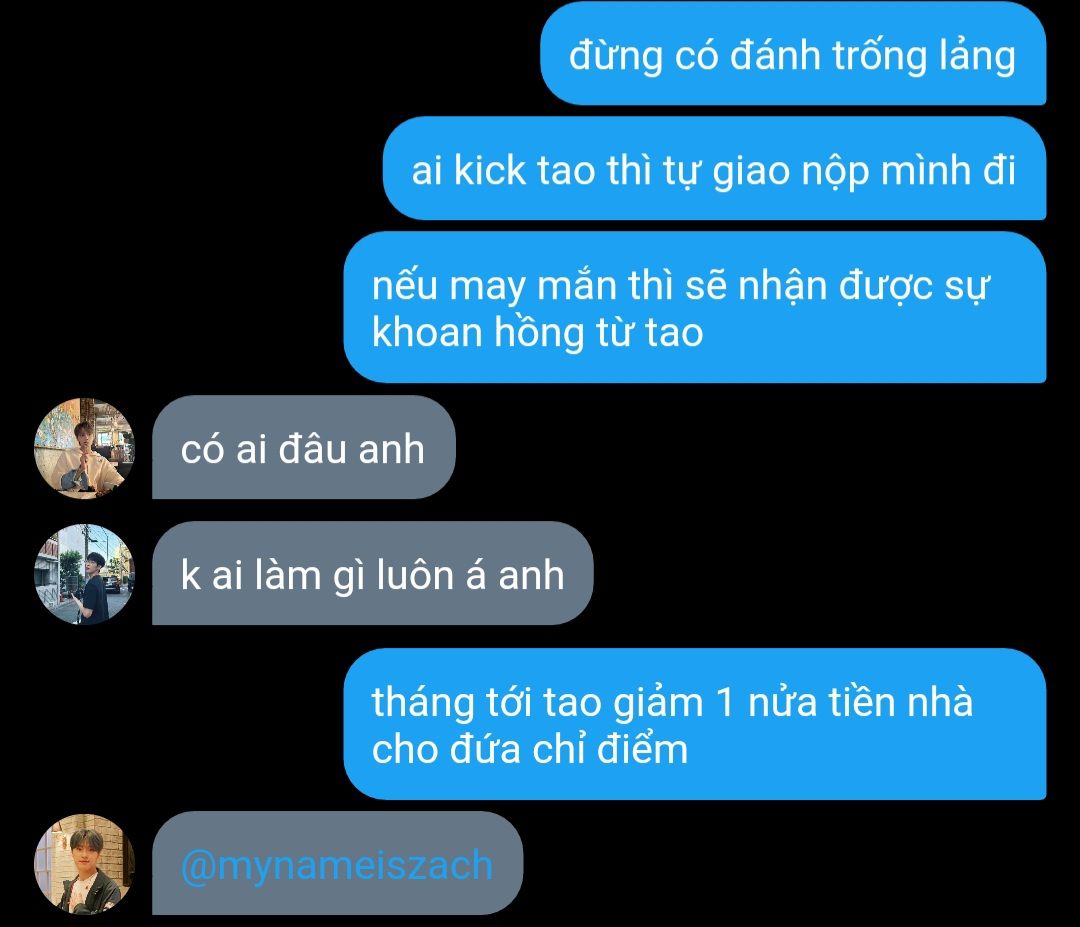Open the avatar beside "k ai làm gì luôn á anh"
1080x927 pixels.
(x=84, y=574)
